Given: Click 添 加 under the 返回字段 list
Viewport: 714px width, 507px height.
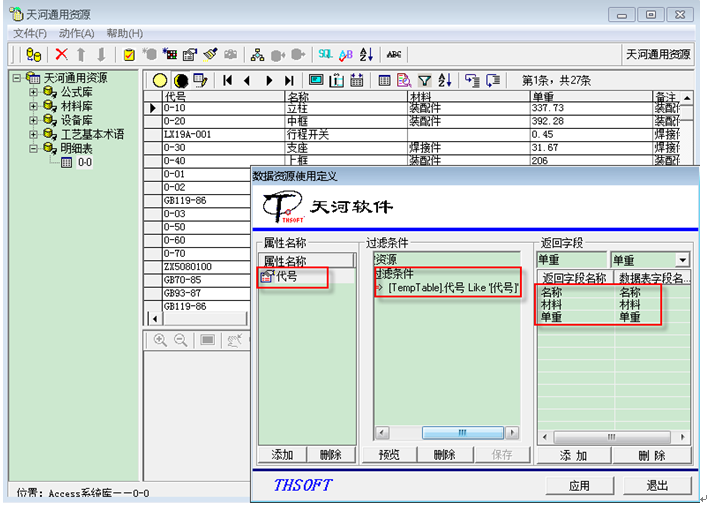Looking at the screenshot, I should (x=574, y=456).
